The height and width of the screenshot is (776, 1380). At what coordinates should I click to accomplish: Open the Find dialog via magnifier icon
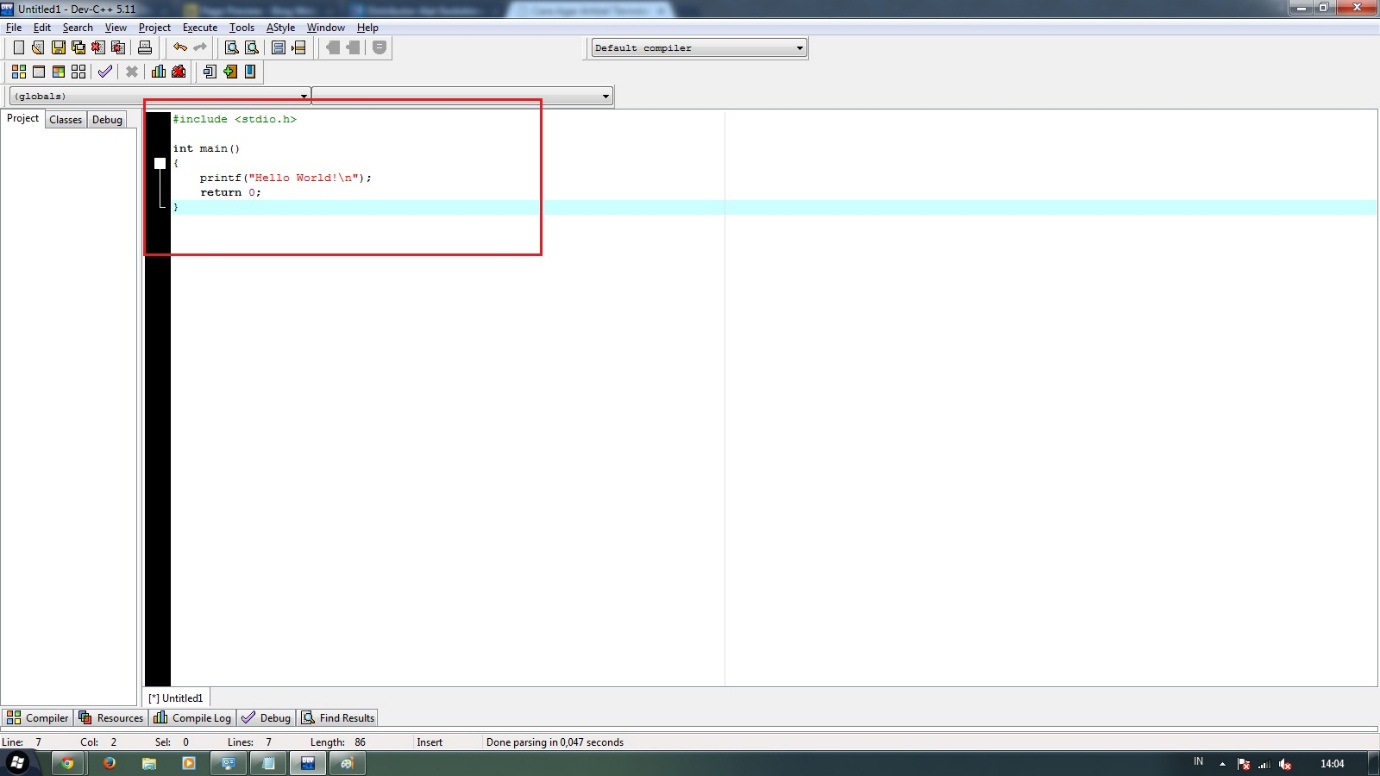click(230, 47)
